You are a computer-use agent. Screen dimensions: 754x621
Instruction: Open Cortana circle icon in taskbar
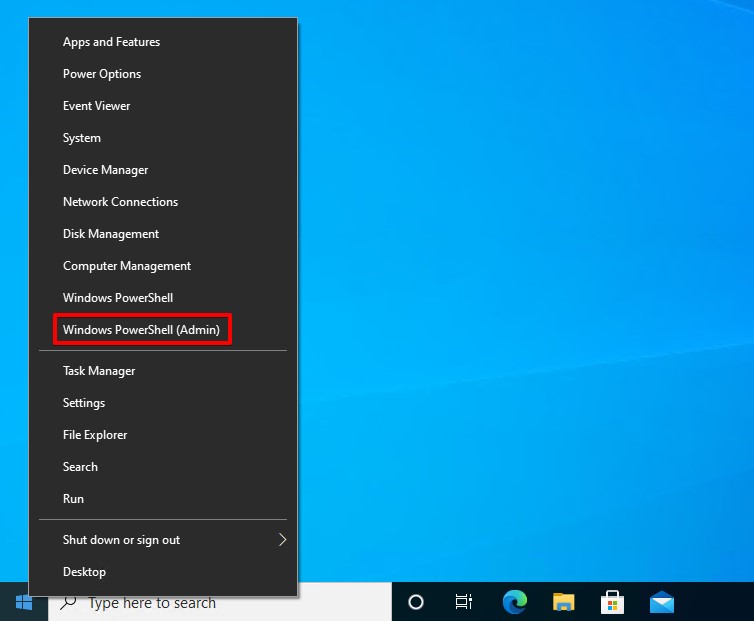click(x=416, y=602)
